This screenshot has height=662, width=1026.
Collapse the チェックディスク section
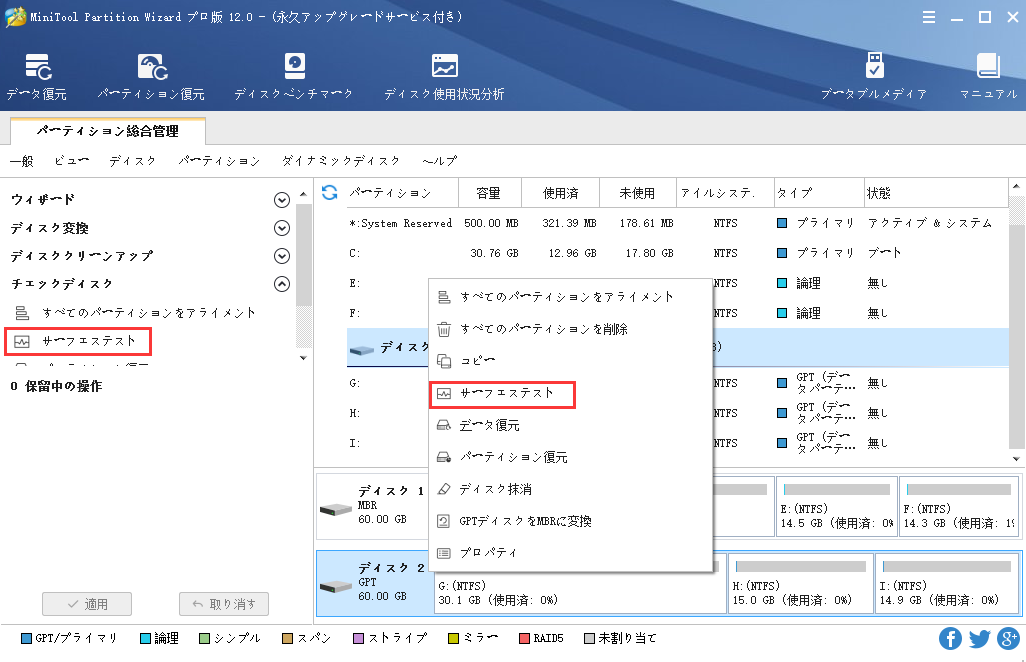point(282,284)
